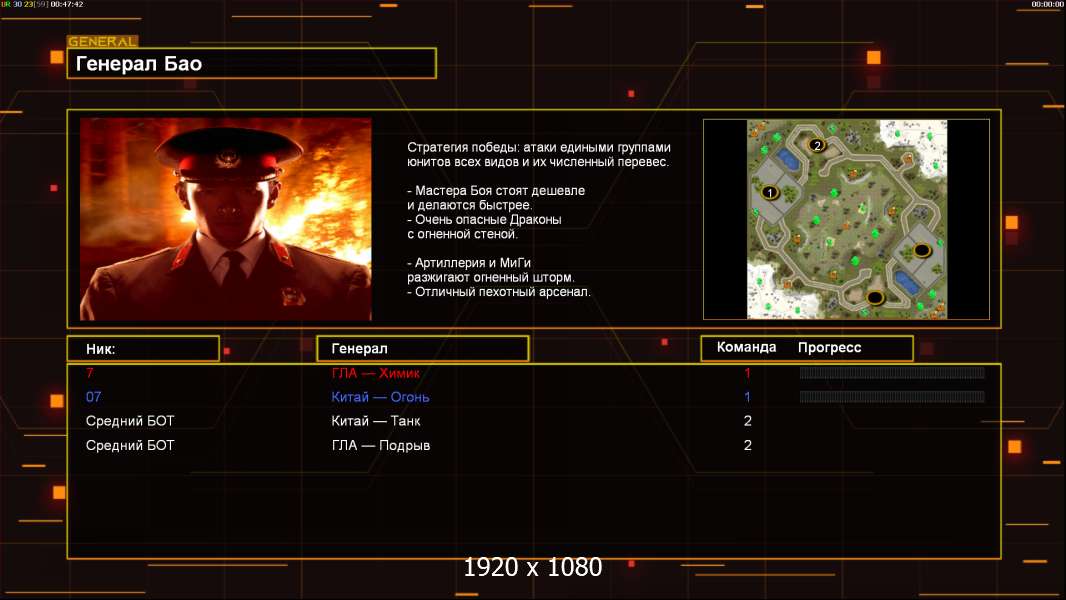Click 'Китай — Огонь' general entry

(380, 397)
